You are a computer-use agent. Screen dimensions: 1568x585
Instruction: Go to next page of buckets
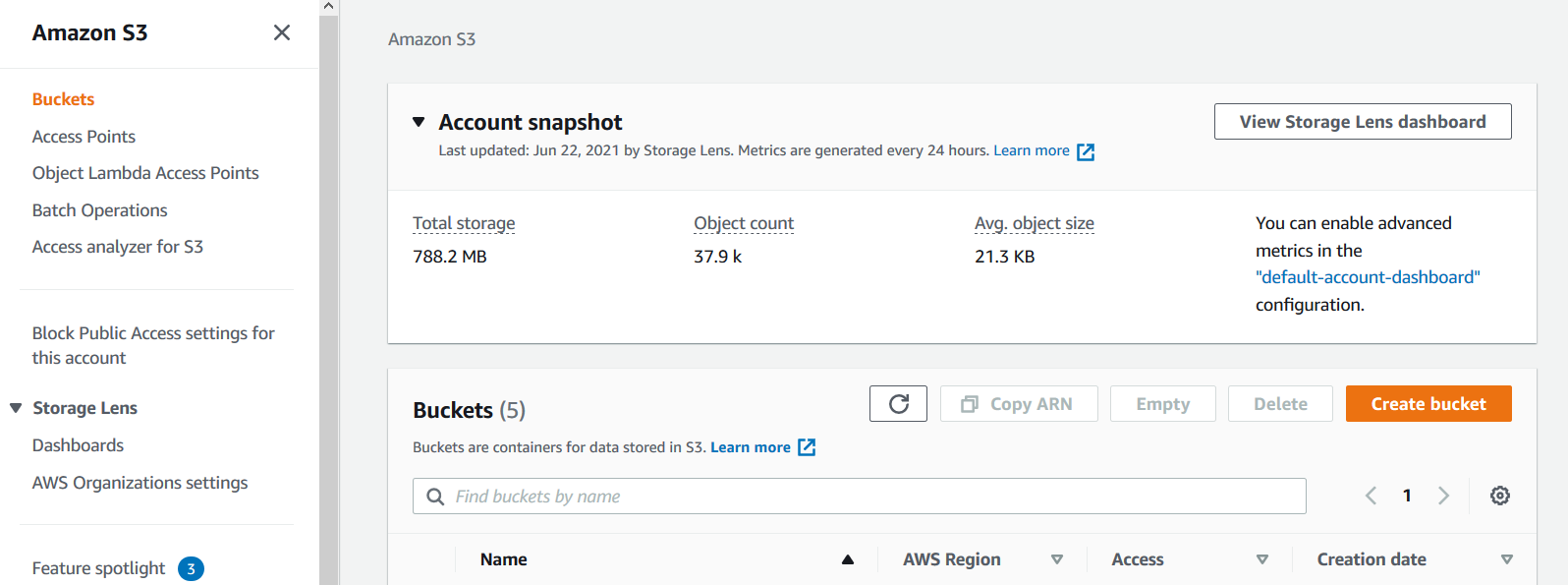click(x=1443, y=496)
